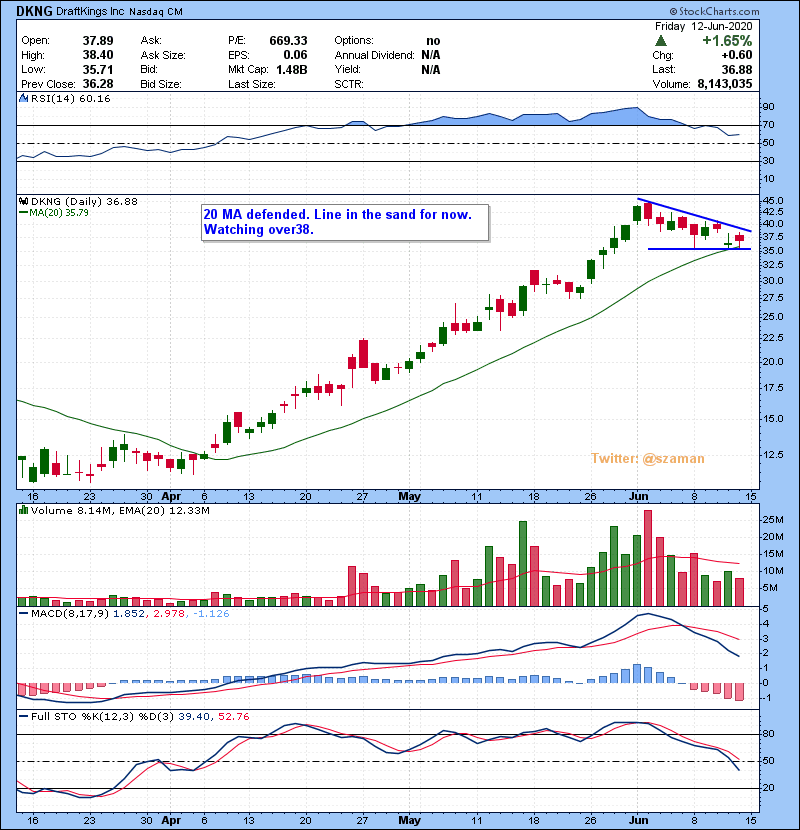
Task: Click the 26 date label on the price chart axis
Action: [x=590, y=497]
